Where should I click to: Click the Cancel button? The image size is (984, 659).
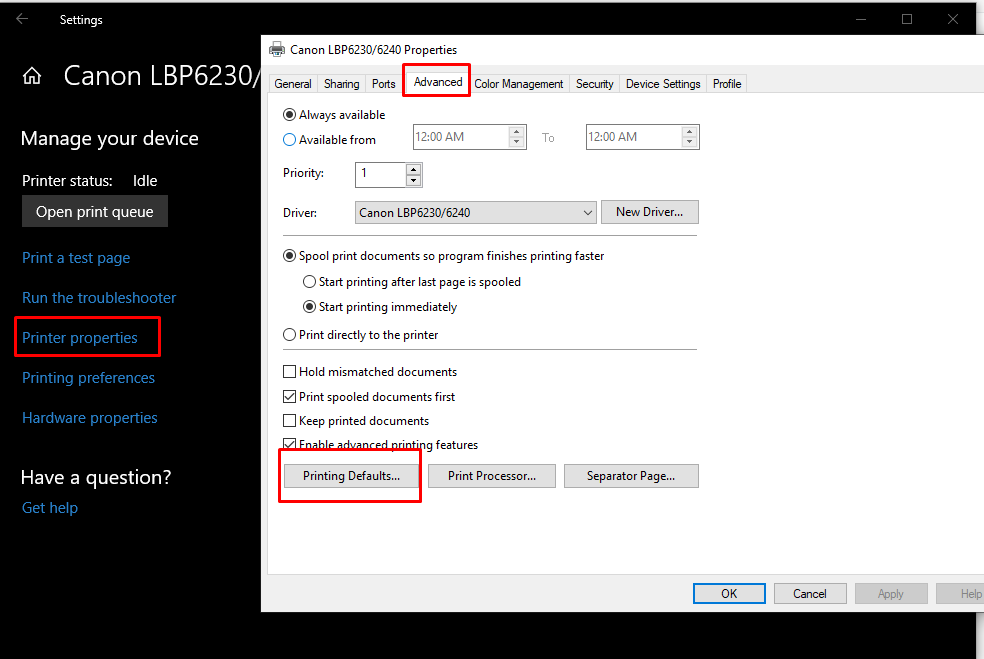tap(810, 594)
